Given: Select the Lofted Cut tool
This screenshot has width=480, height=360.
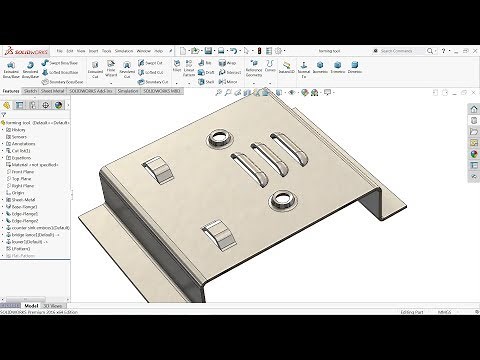Looking at the screenshot, I should 151,72.
